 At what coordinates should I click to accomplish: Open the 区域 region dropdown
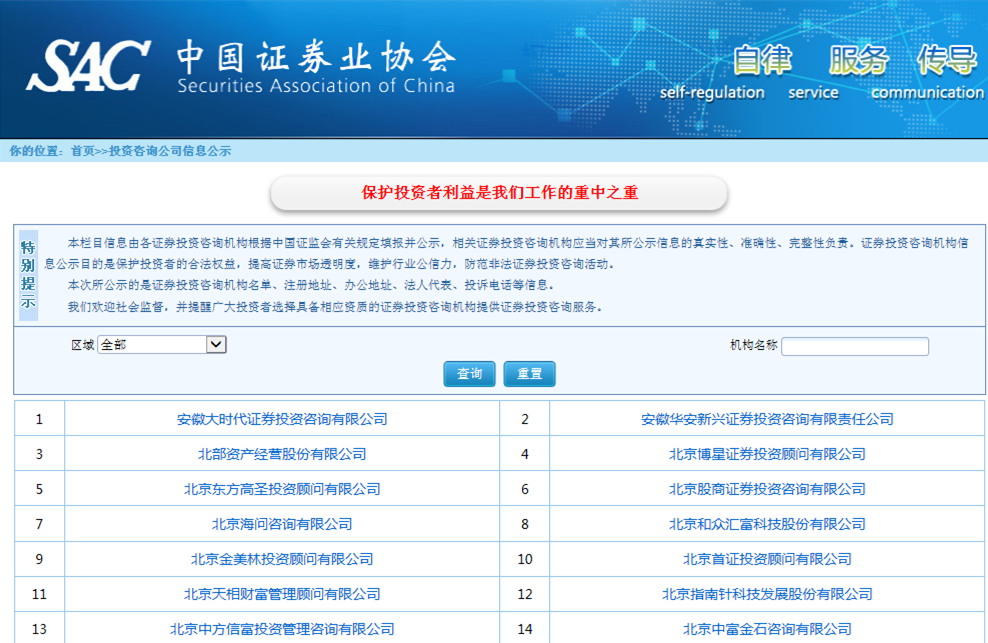click(162, 345)
